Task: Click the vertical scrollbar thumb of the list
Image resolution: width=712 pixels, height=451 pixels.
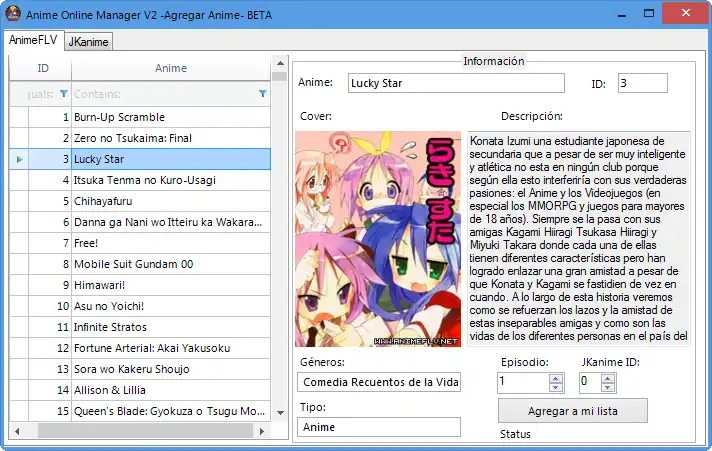Action: point(280,76)
